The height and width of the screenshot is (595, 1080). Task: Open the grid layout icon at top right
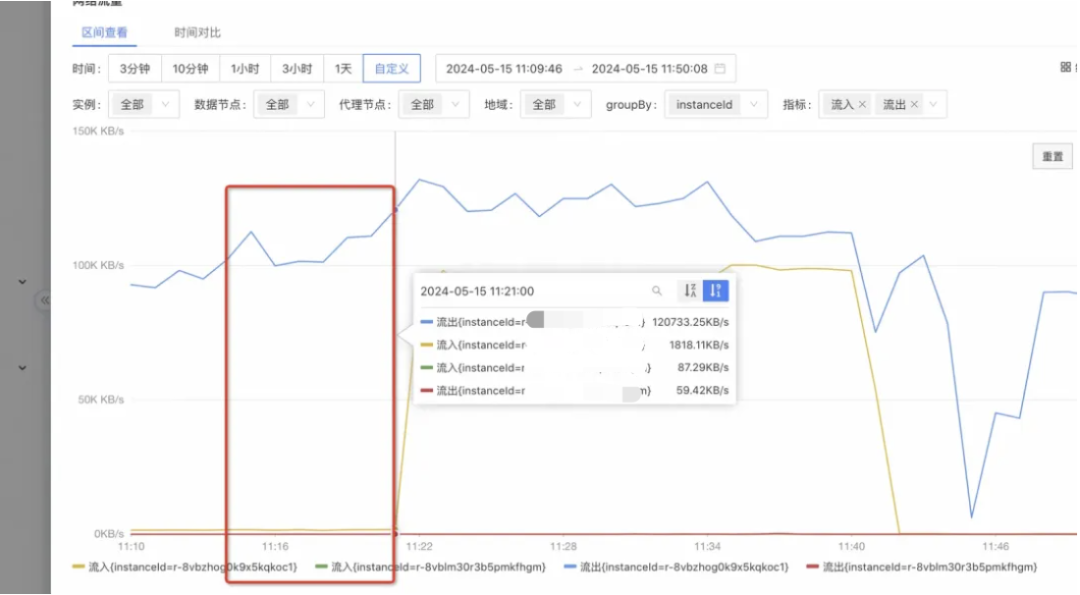click(x=1066, y=67)
